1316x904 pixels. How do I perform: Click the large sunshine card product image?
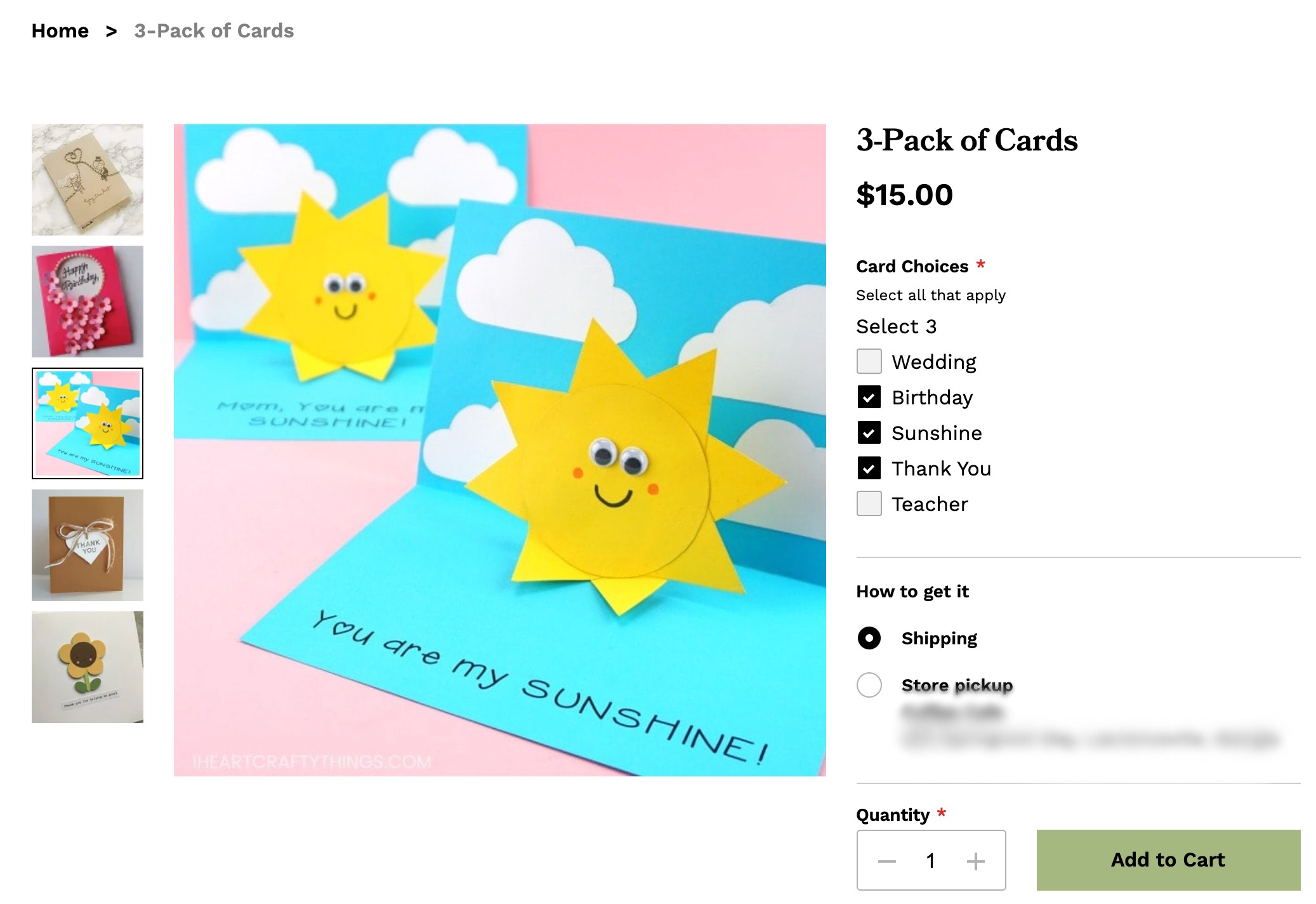499,449
